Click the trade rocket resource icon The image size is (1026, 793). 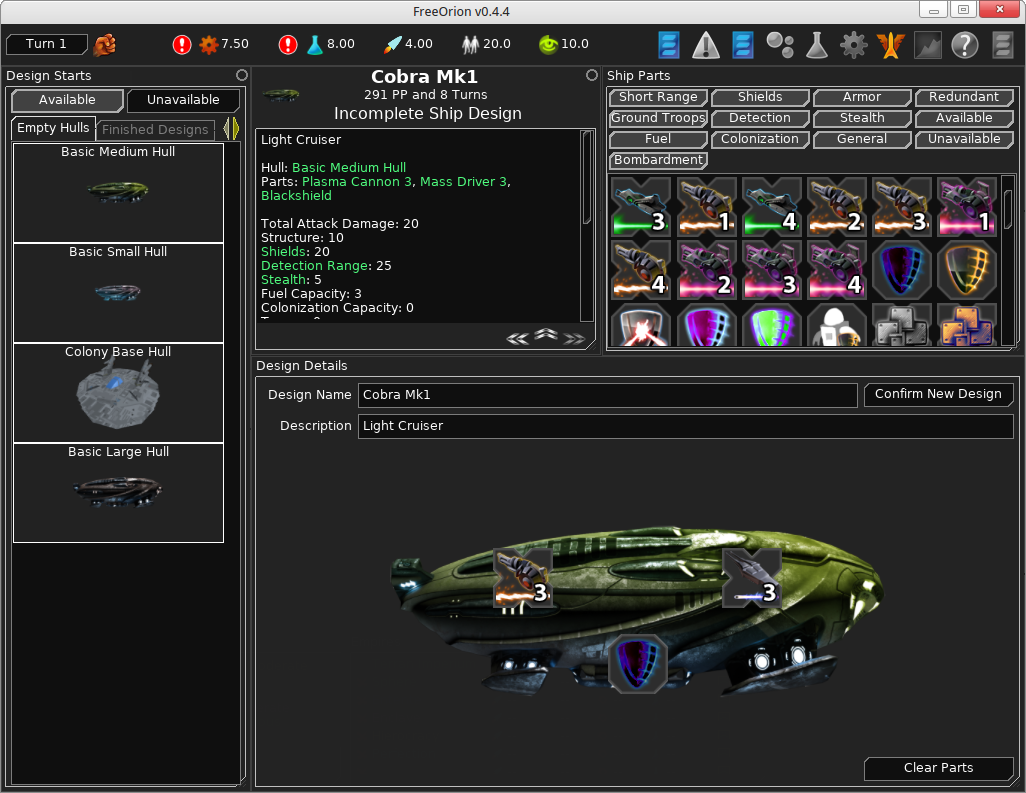[393, 44]
